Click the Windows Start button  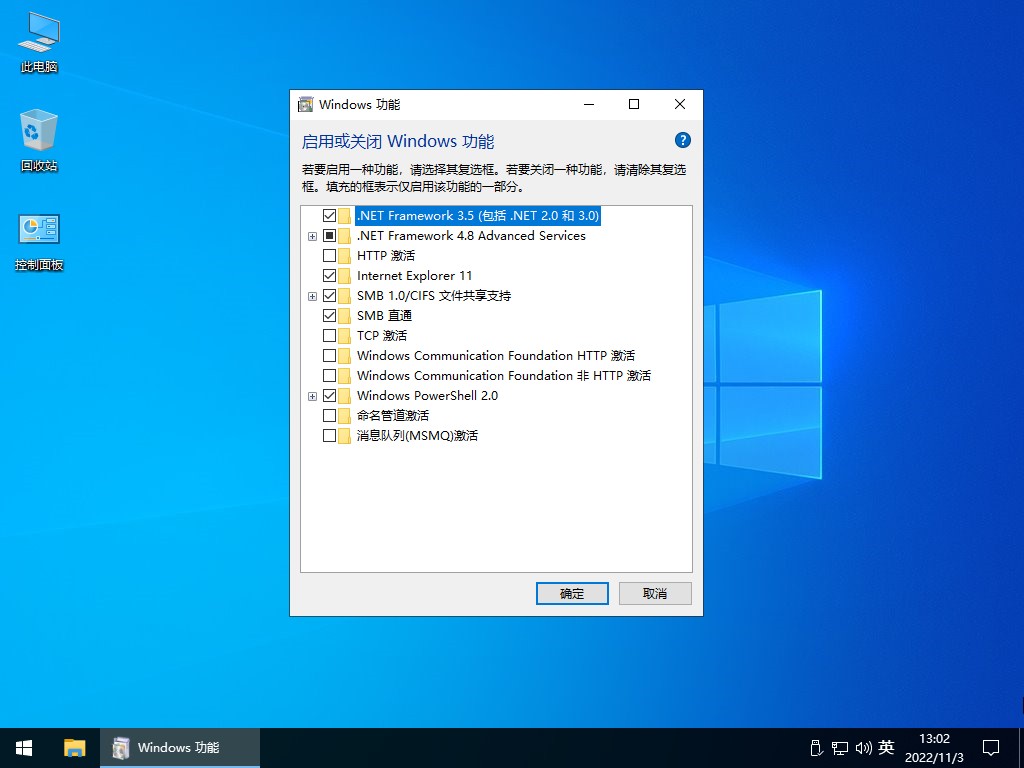[x=24, y=747]
